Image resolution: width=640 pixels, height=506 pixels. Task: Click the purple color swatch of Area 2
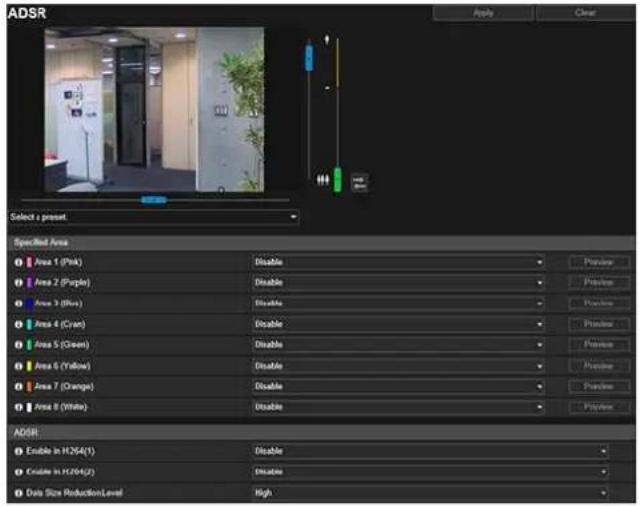(29, 282)
